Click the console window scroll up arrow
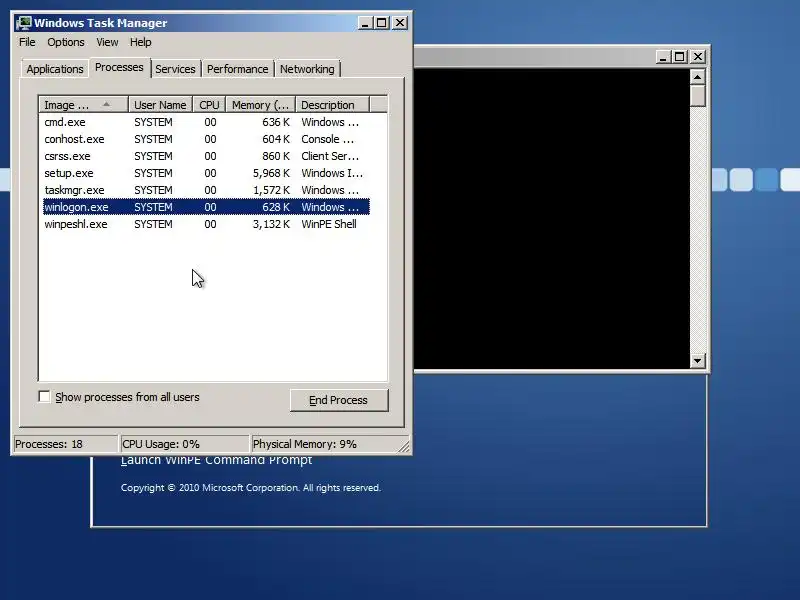This screenshot has width=800, height=600. click(697, 77)
